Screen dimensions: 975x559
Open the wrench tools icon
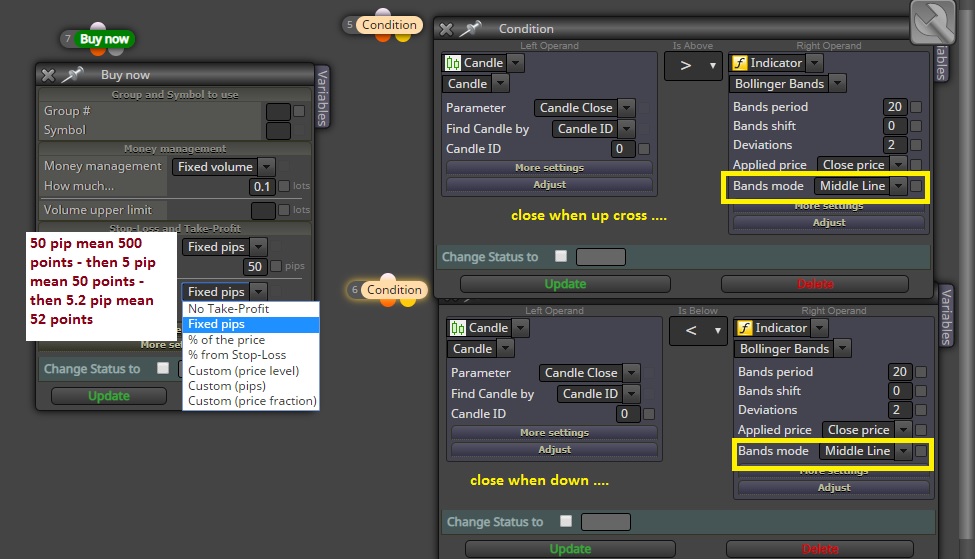coord(933,22)
